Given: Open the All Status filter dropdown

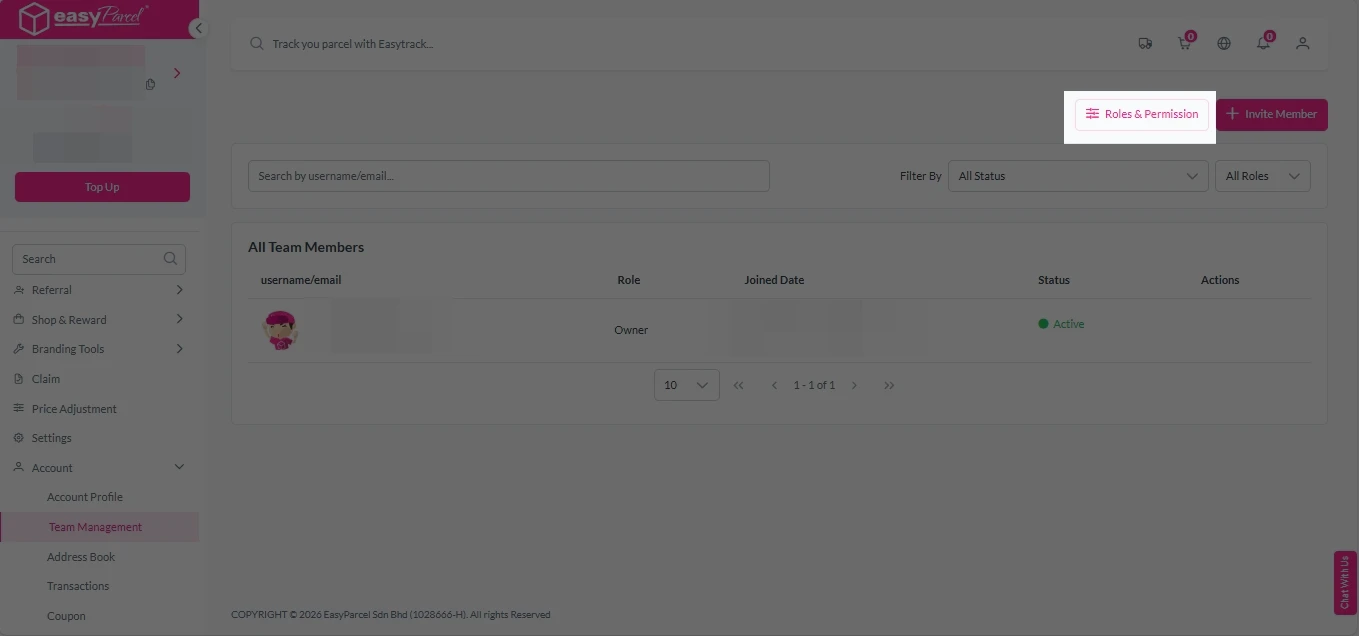Looking at the screenshot, I should click(1077, 176).
